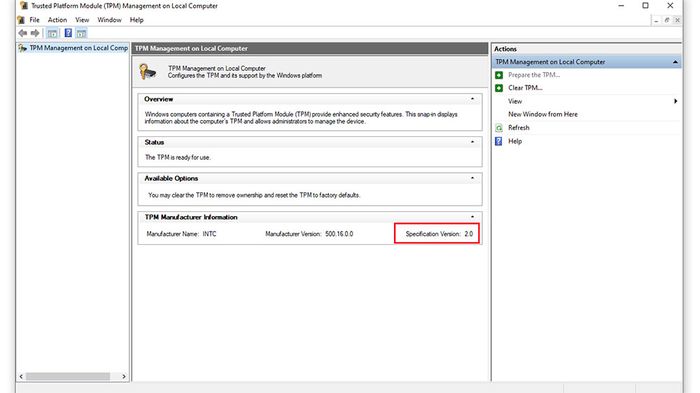Viewport: 700px width, 393px height.
Task: Click the Help icon in Actions pane
Action: coord(499,142)
